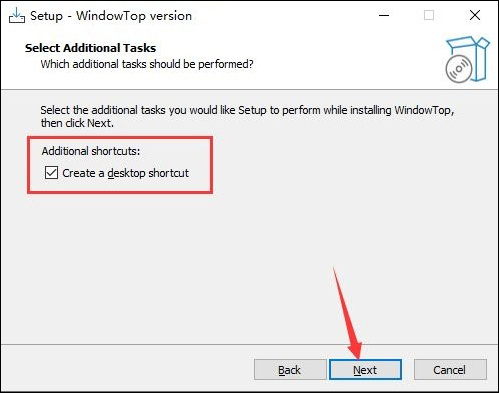The image size is (499, 393).
Task: Untick the desktop shortcut checkbox
Action: (x=51, y=173)
